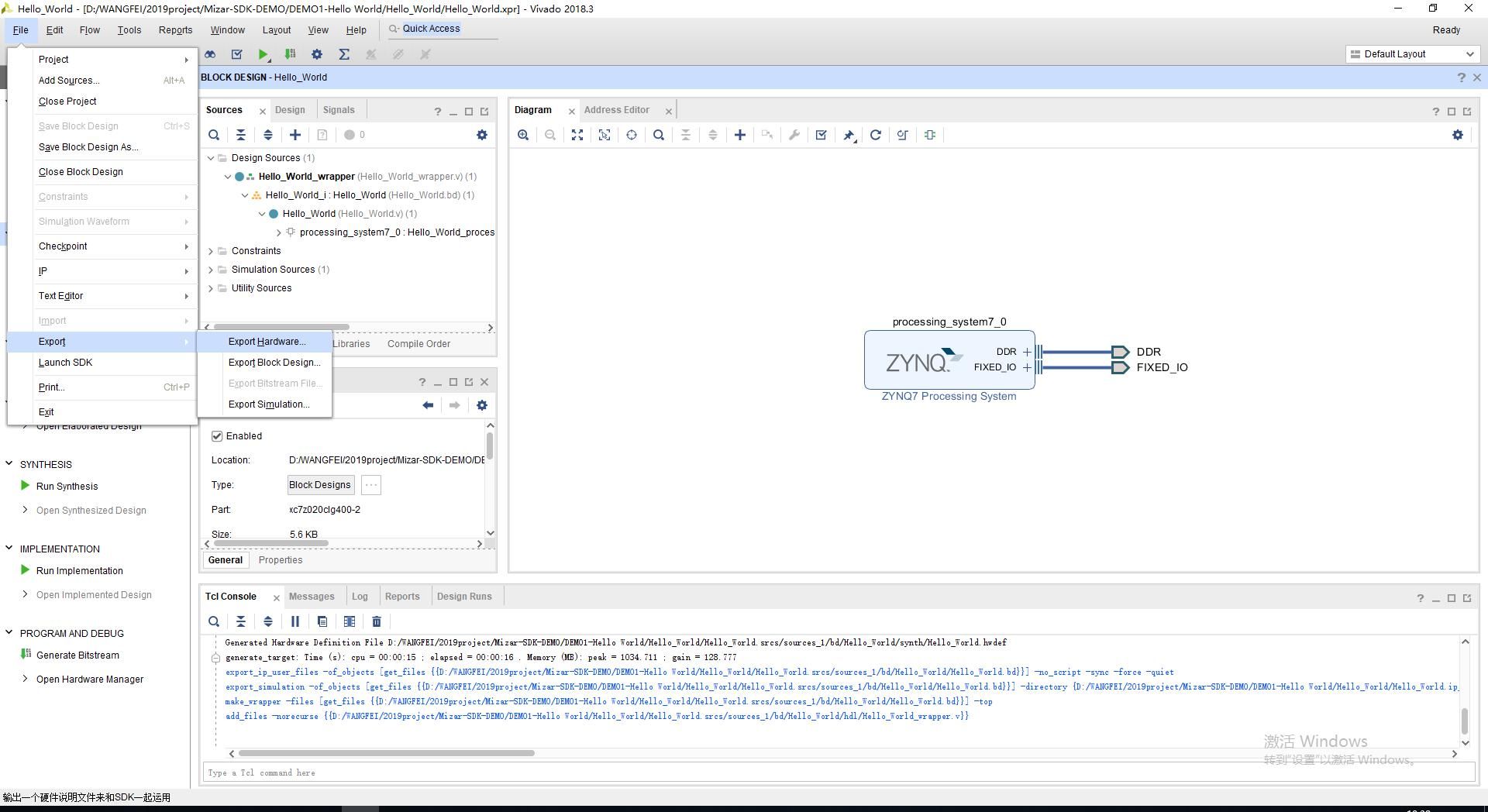Switch to the Signals tab
The width and height of the screenshot is (1488, 812).
click(x=339, y=110)
